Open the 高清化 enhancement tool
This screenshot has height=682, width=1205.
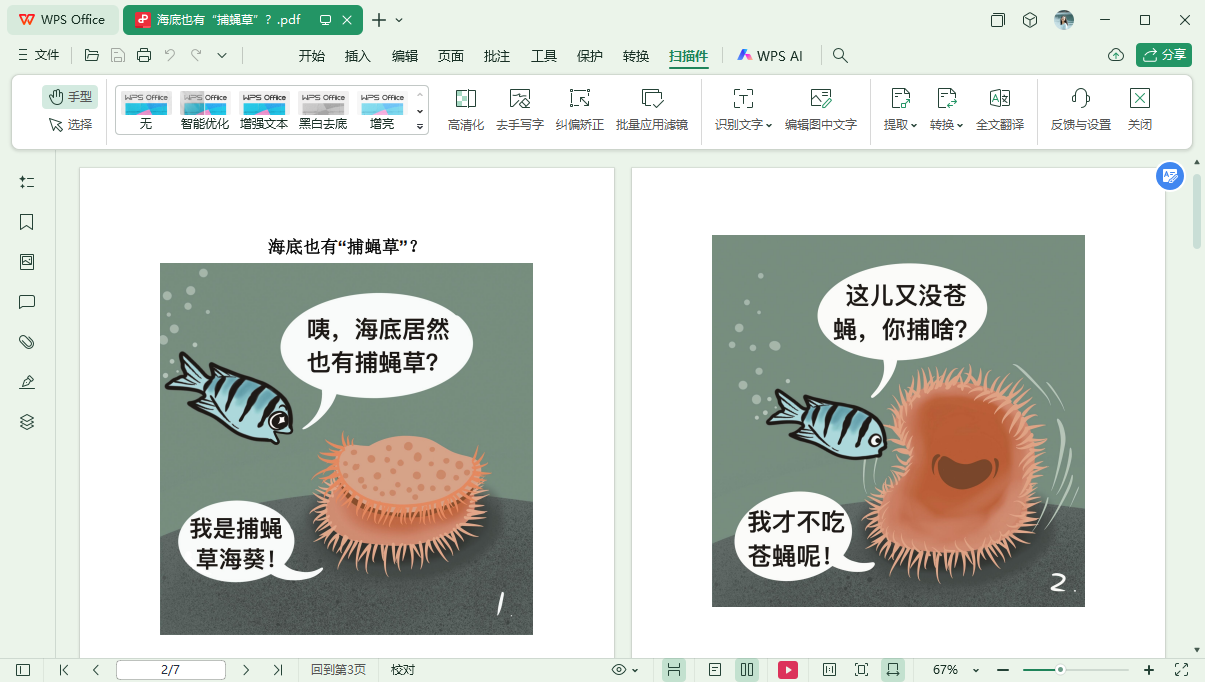coord(466,108)
